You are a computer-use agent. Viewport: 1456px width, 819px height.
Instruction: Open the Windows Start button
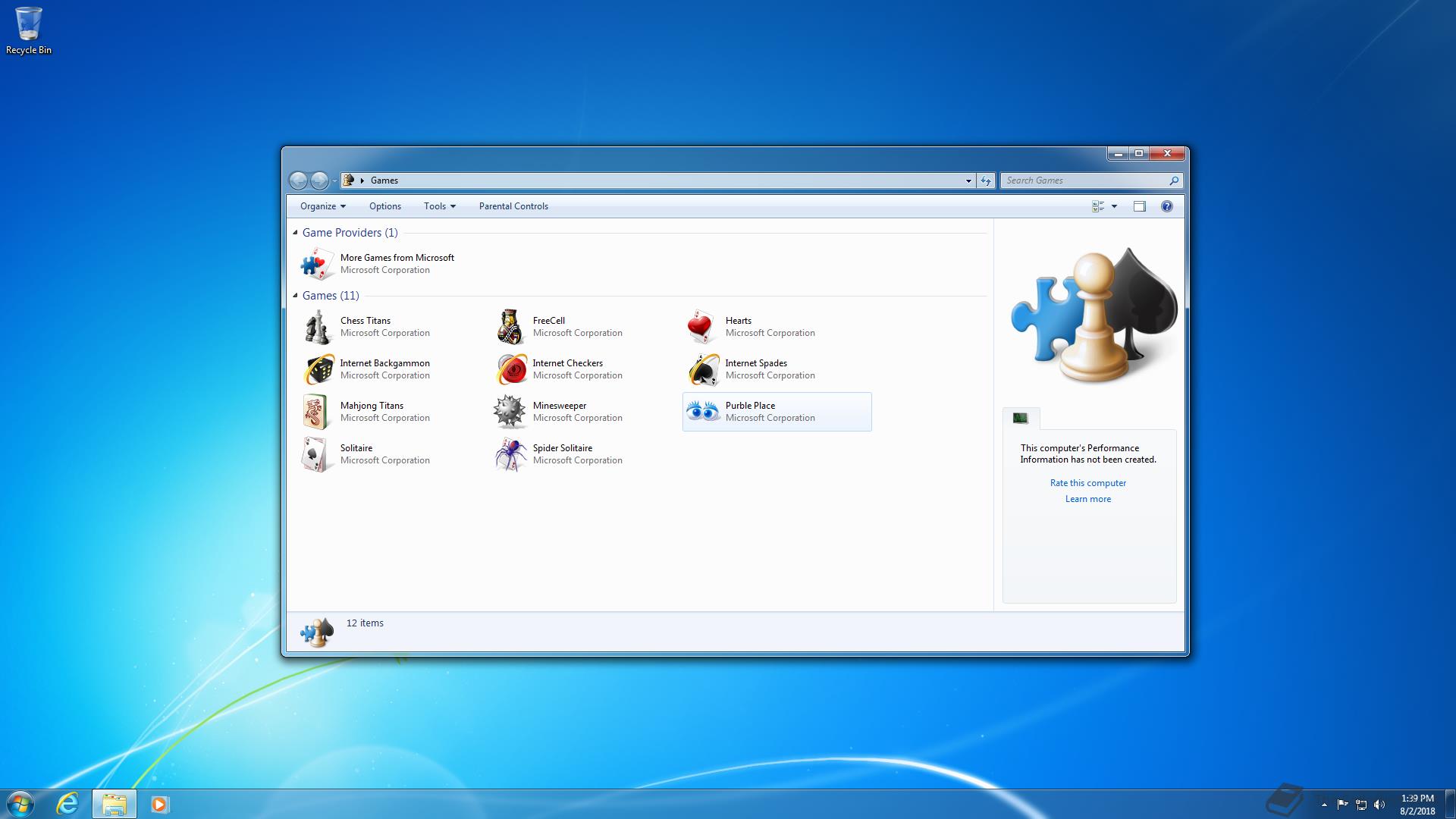pyautogui.click(x=20, y=804)
